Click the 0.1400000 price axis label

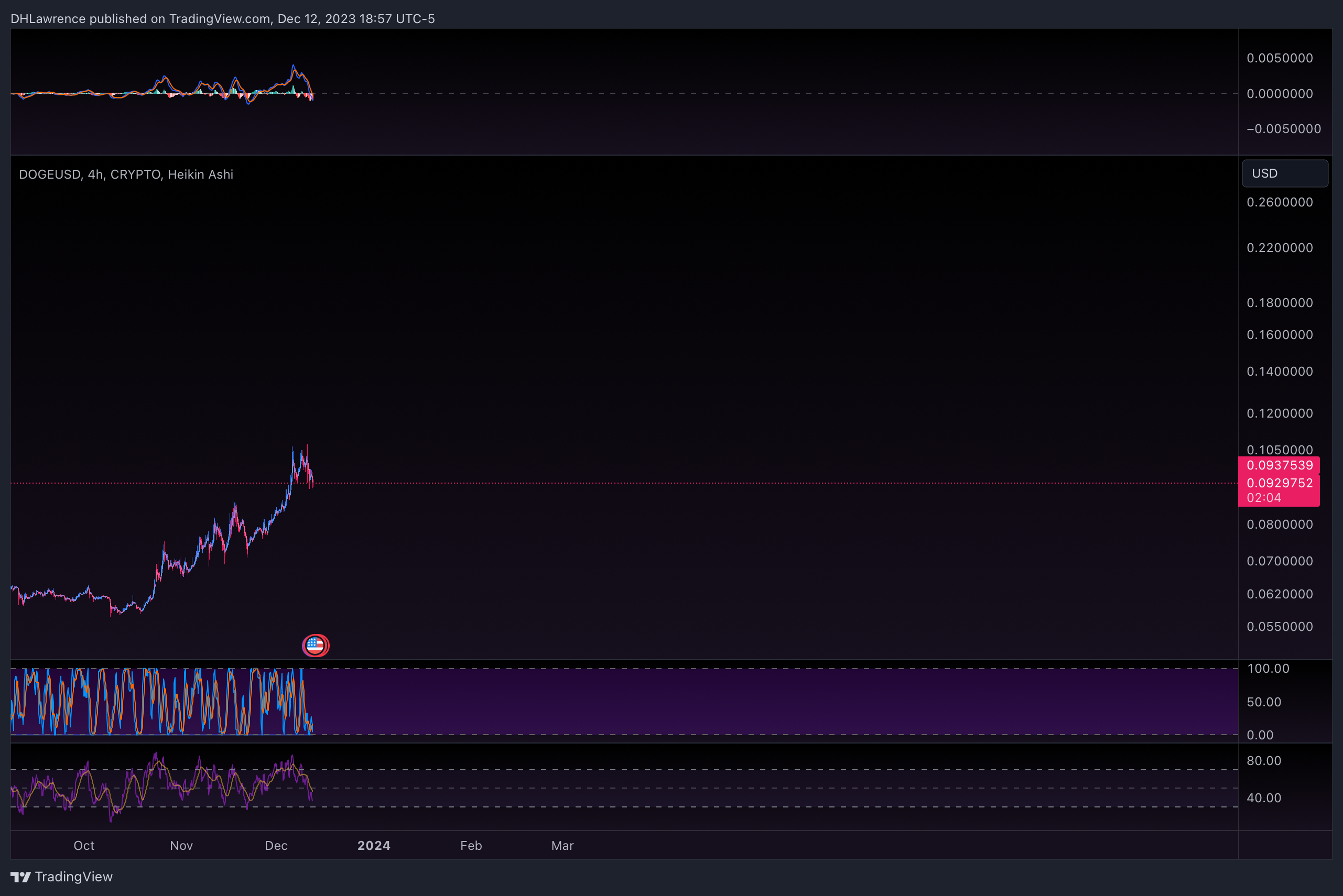(x=1280, y=371)
